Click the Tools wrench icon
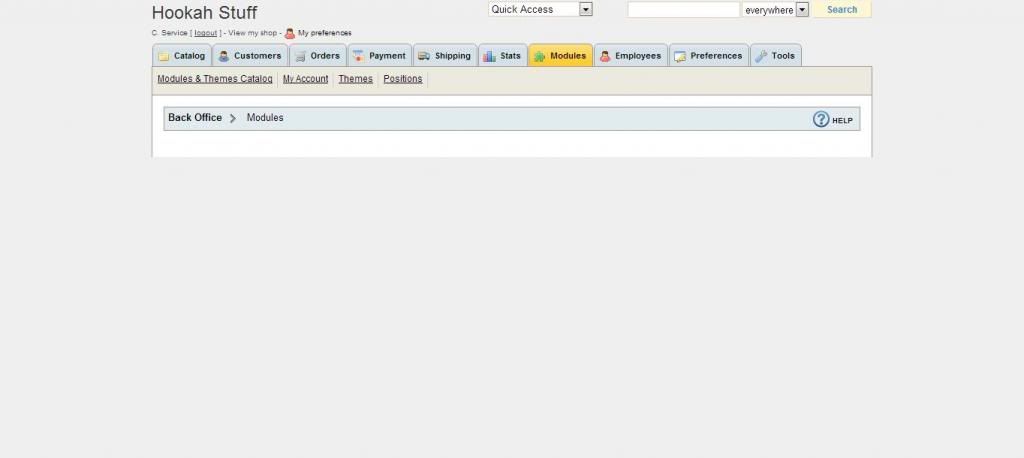The height and width of the screenshot is (458, 1024). point(761,57)
